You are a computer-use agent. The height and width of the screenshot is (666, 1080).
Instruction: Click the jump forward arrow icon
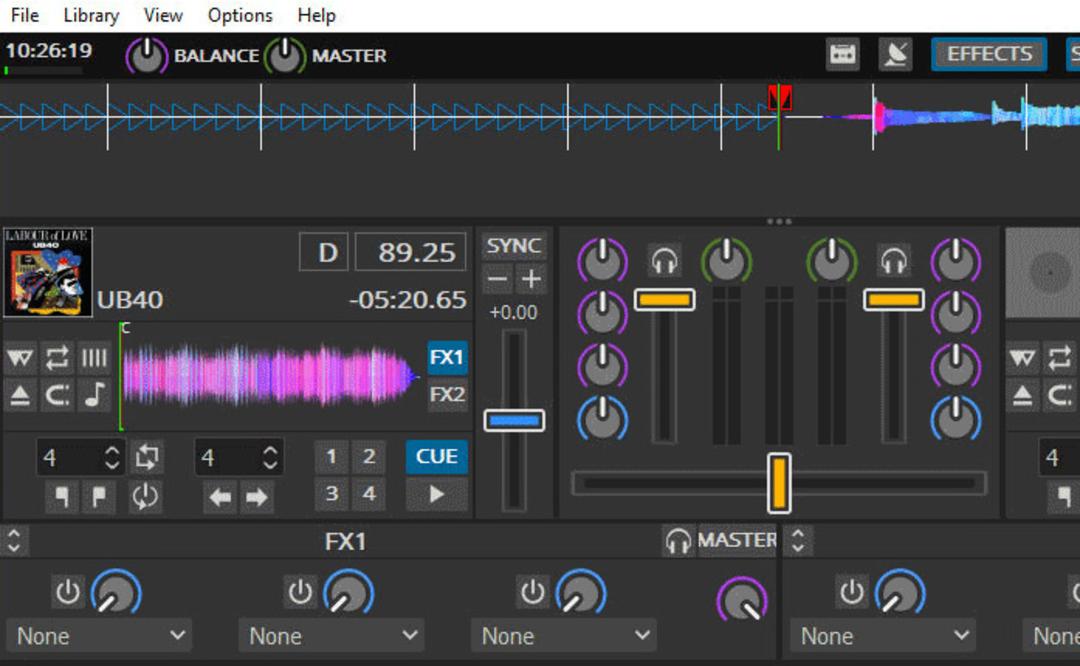pos(257,497)
